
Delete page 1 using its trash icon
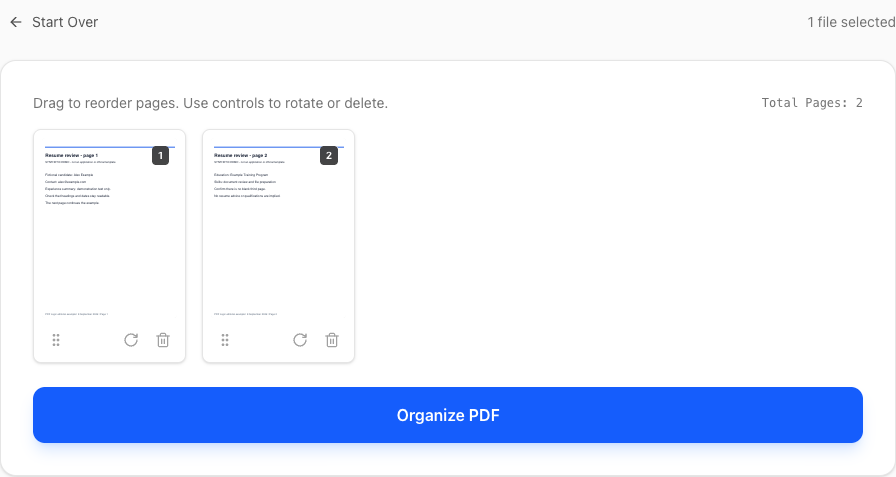click(163, 340)
